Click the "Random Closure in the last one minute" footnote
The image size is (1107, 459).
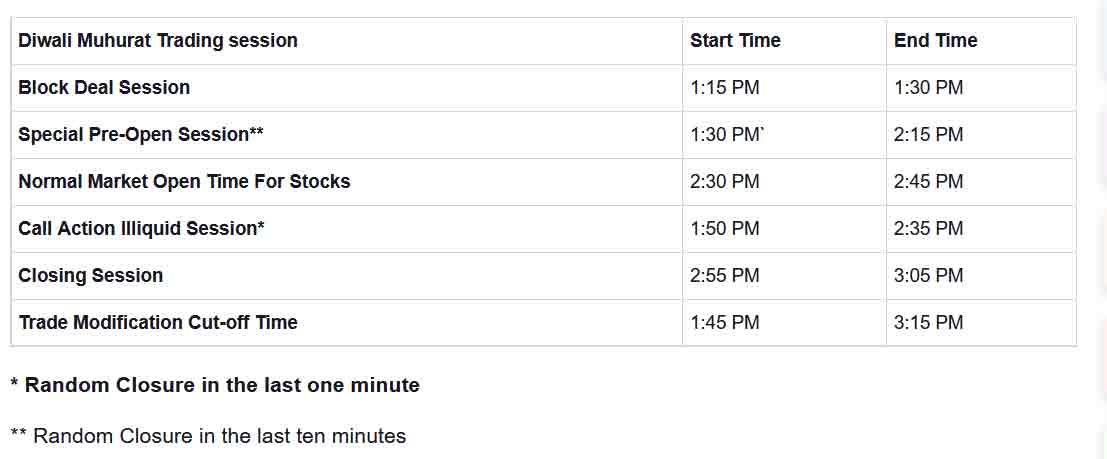(x=215, y=385)
